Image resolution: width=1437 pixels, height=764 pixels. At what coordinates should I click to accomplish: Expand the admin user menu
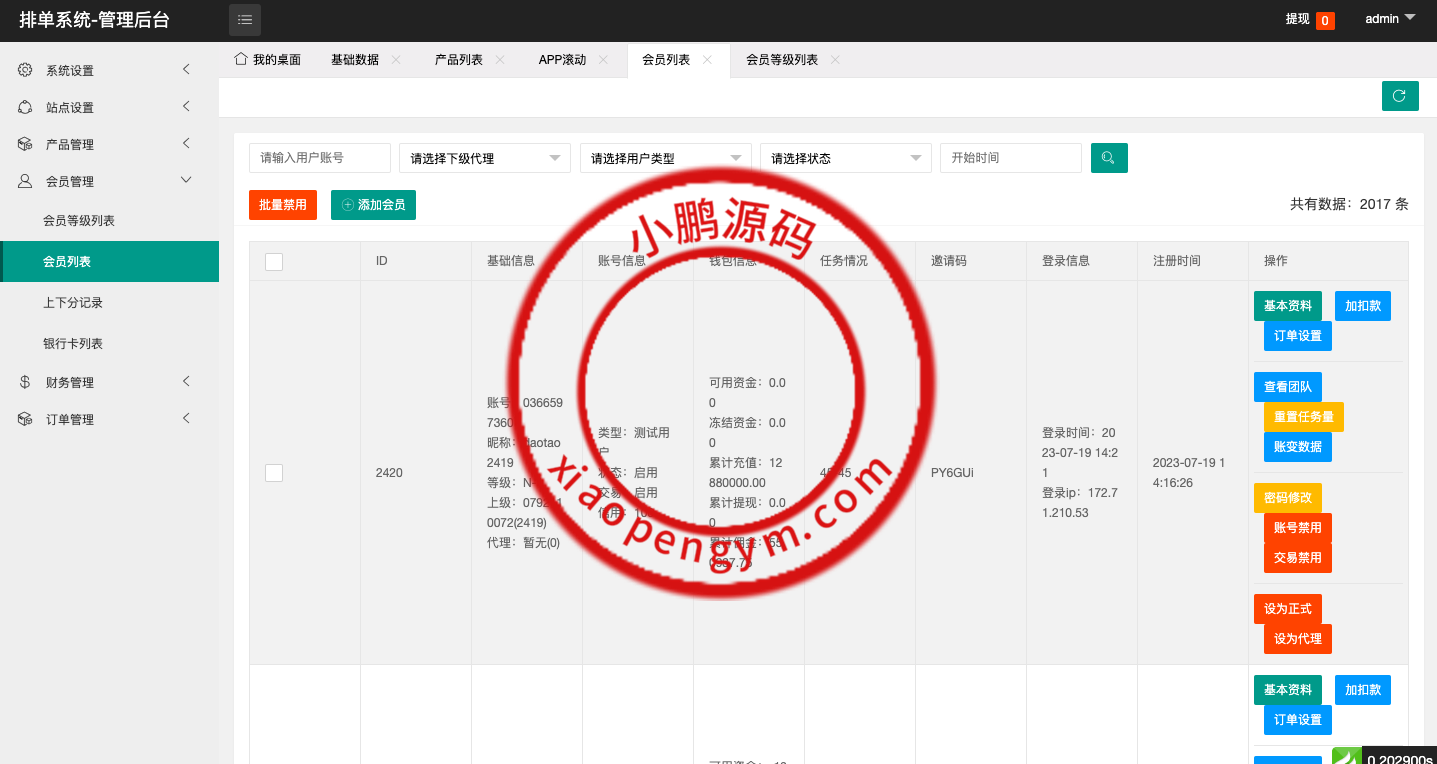coord(1390,19)
